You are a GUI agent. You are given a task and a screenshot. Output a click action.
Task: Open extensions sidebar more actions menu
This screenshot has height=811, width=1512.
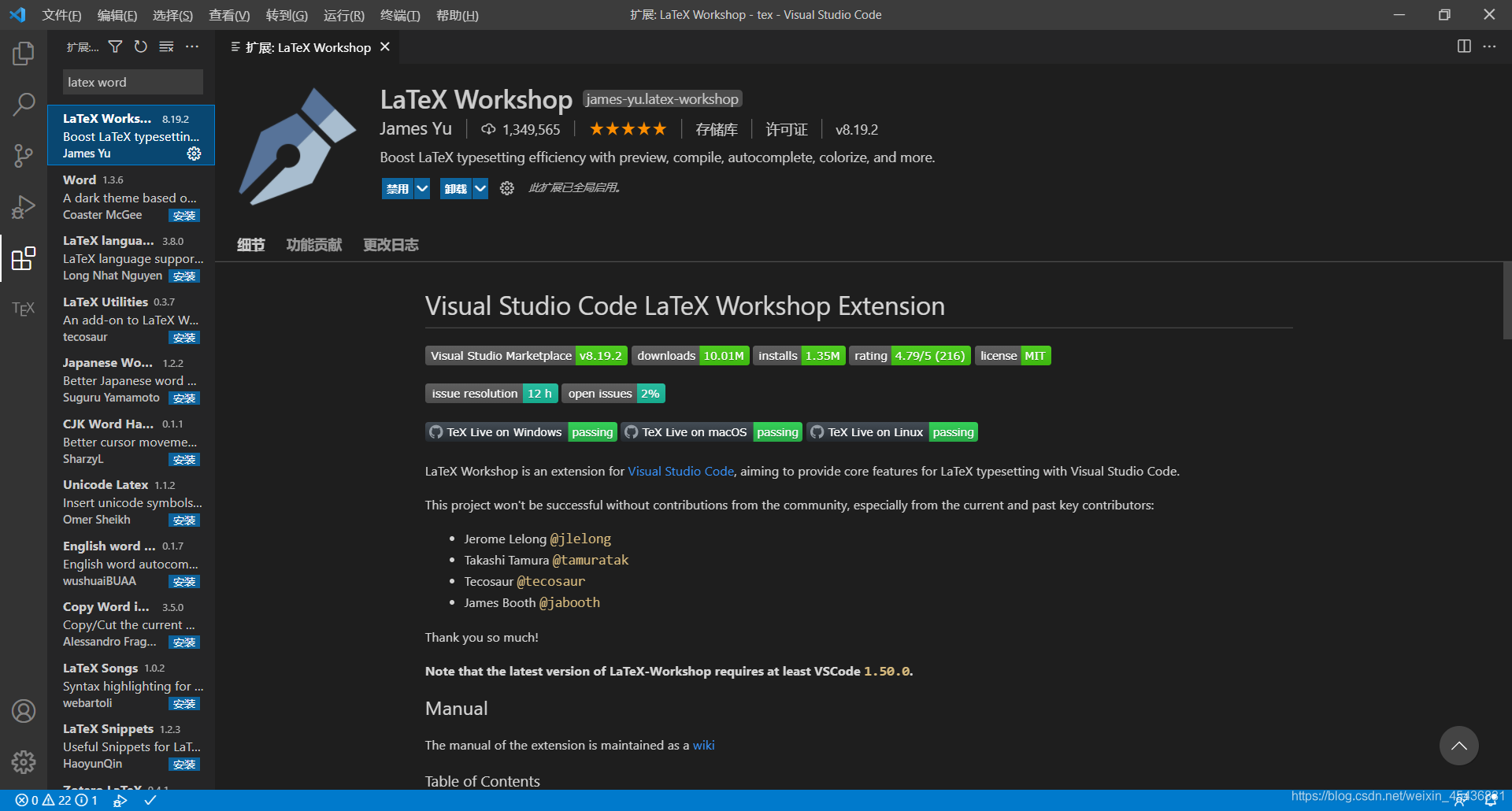(192, 47)
